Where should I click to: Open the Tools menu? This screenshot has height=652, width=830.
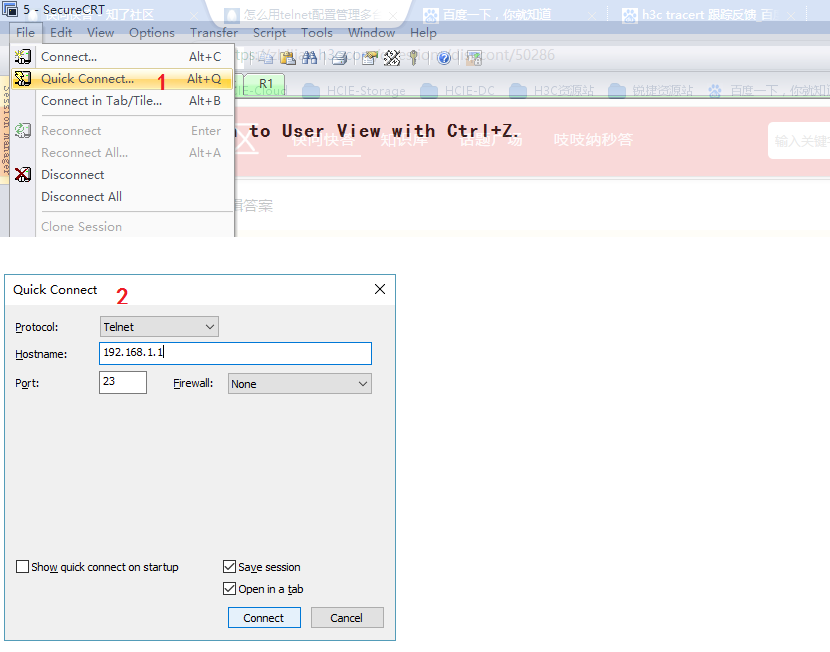point(317,33)
